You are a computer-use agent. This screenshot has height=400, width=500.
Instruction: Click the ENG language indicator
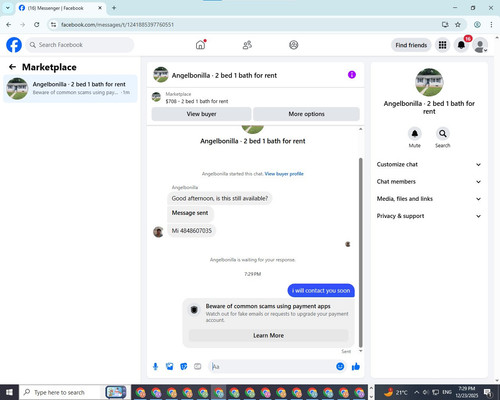coord(447,392)
